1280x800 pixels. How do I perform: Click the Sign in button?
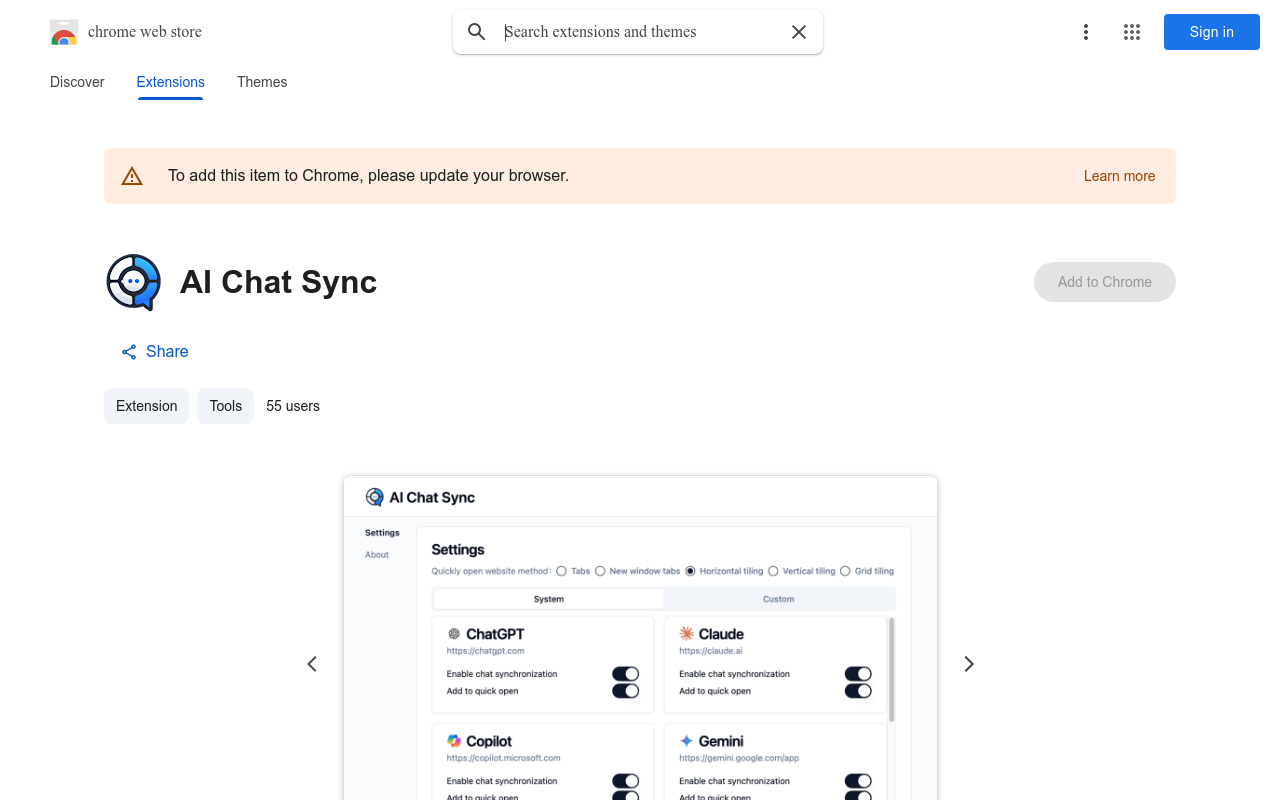click(1212, 32)
